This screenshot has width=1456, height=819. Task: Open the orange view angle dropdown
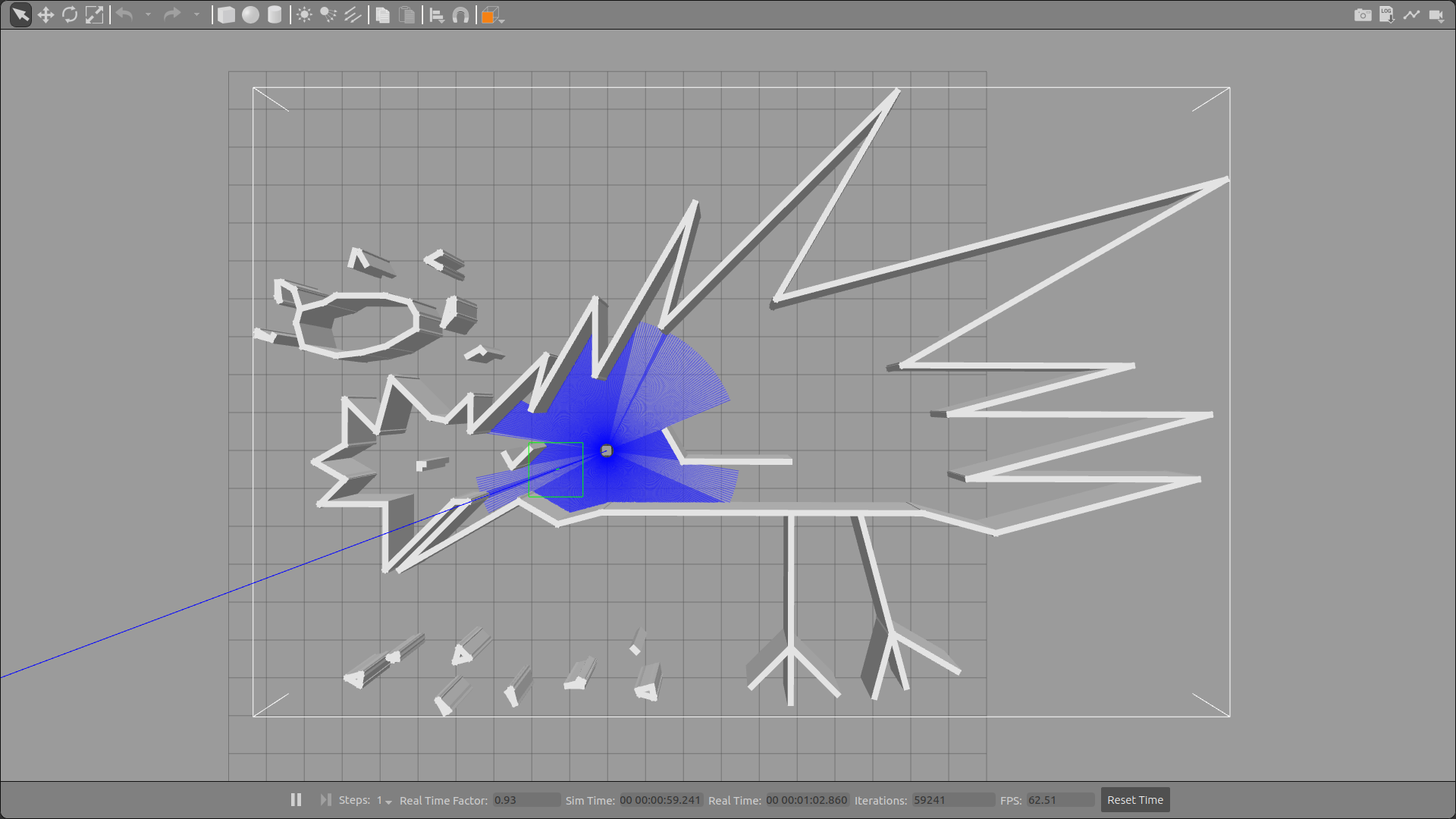click(x=492, y=16)
